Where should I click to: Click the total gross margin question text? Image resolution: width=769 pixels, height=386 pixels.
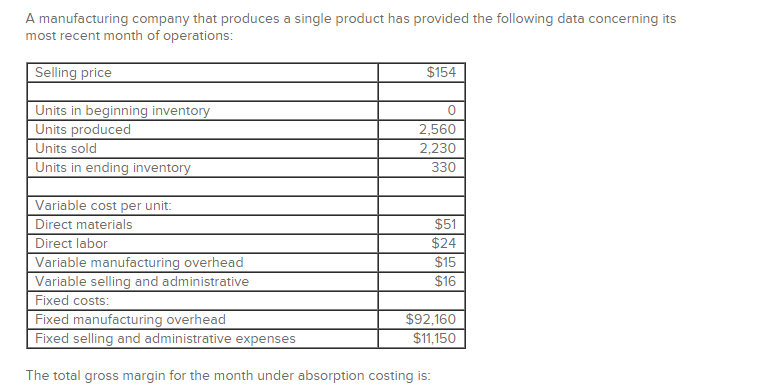pyautogui.click(x=228, y=376)
